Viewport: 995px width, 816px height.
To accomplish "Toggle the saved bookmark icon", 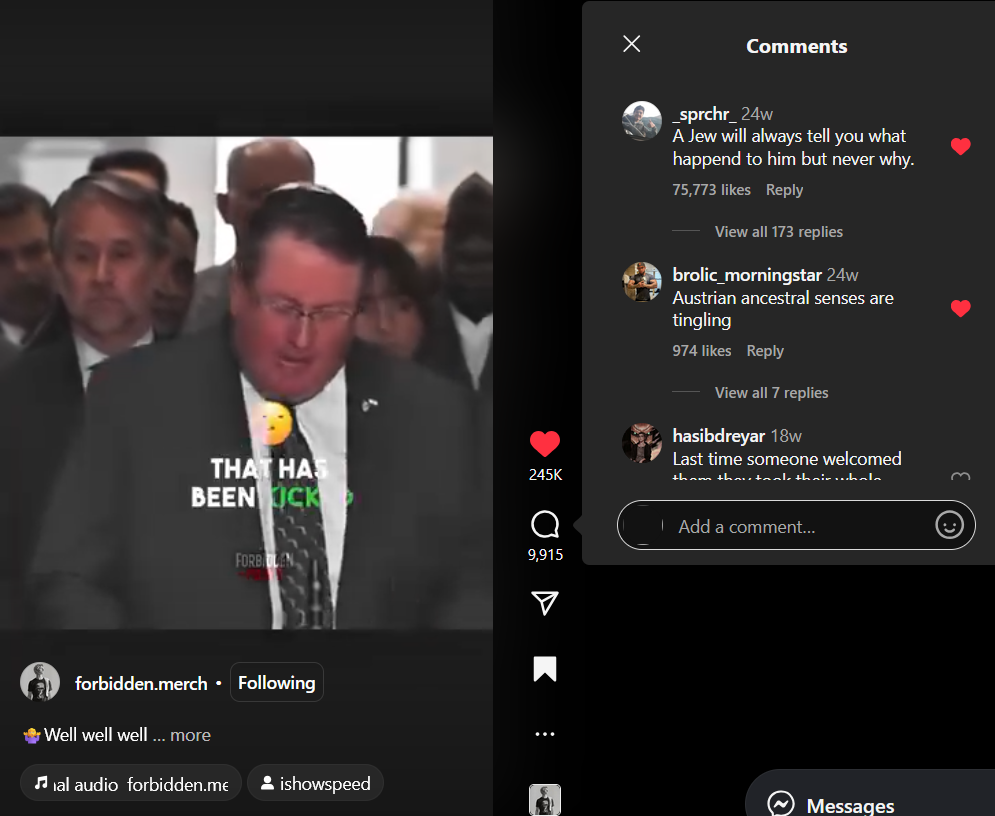I will pyautogui.click(x=545, y=669).
